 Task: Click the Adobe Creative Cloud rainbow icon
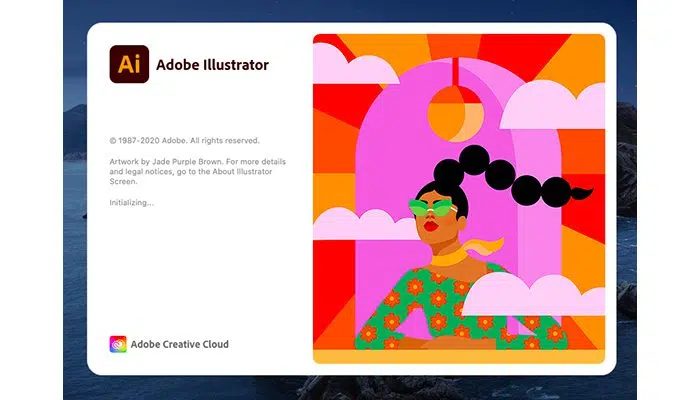(118, 344)
